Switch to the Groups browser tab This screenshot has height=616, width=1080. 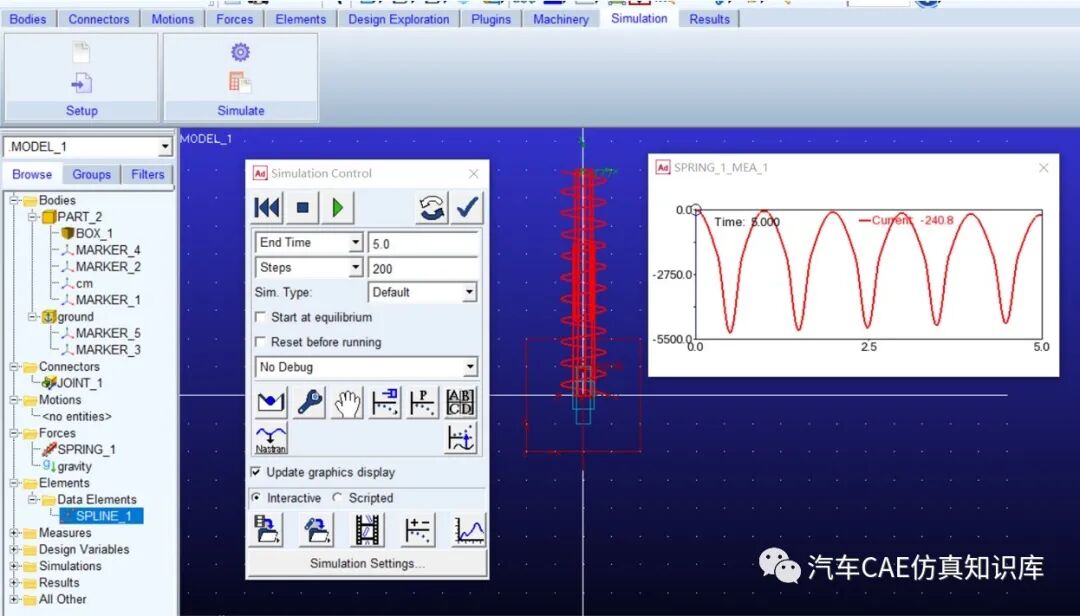pyautogui.click(x=91, y=174)
